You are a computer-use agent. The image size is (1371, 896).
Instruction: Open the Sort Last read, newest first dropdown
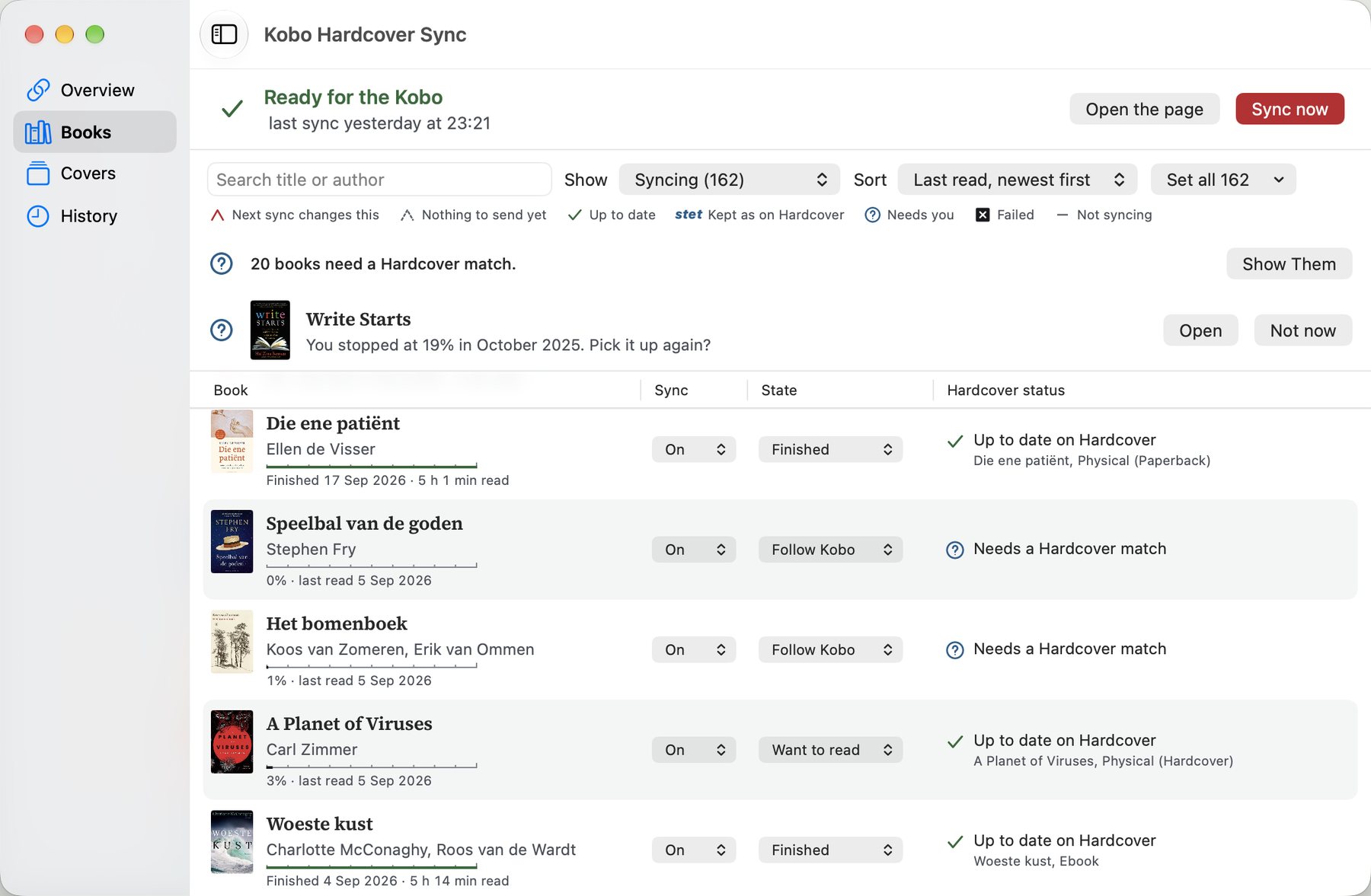pyautogui.click(x=1018, y=180)
